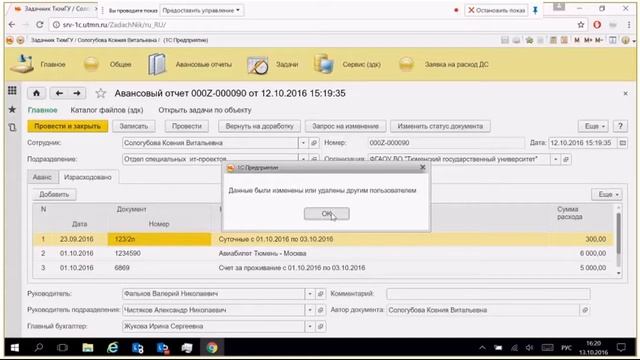The height and width of the screenshot is (360, 640).
Task: Close the Авансовый отчет document form
Action: coord(625,93)
